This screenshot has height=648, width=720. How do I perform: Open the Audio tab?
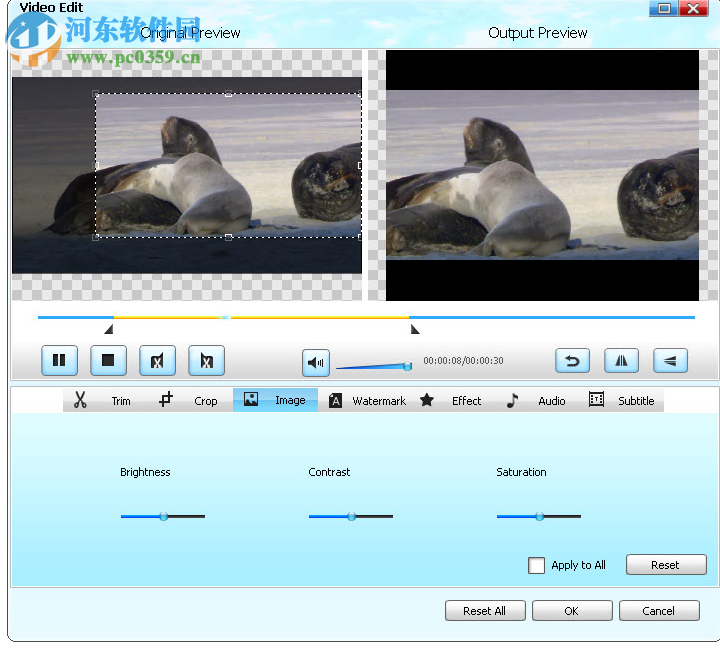(536, 400)
